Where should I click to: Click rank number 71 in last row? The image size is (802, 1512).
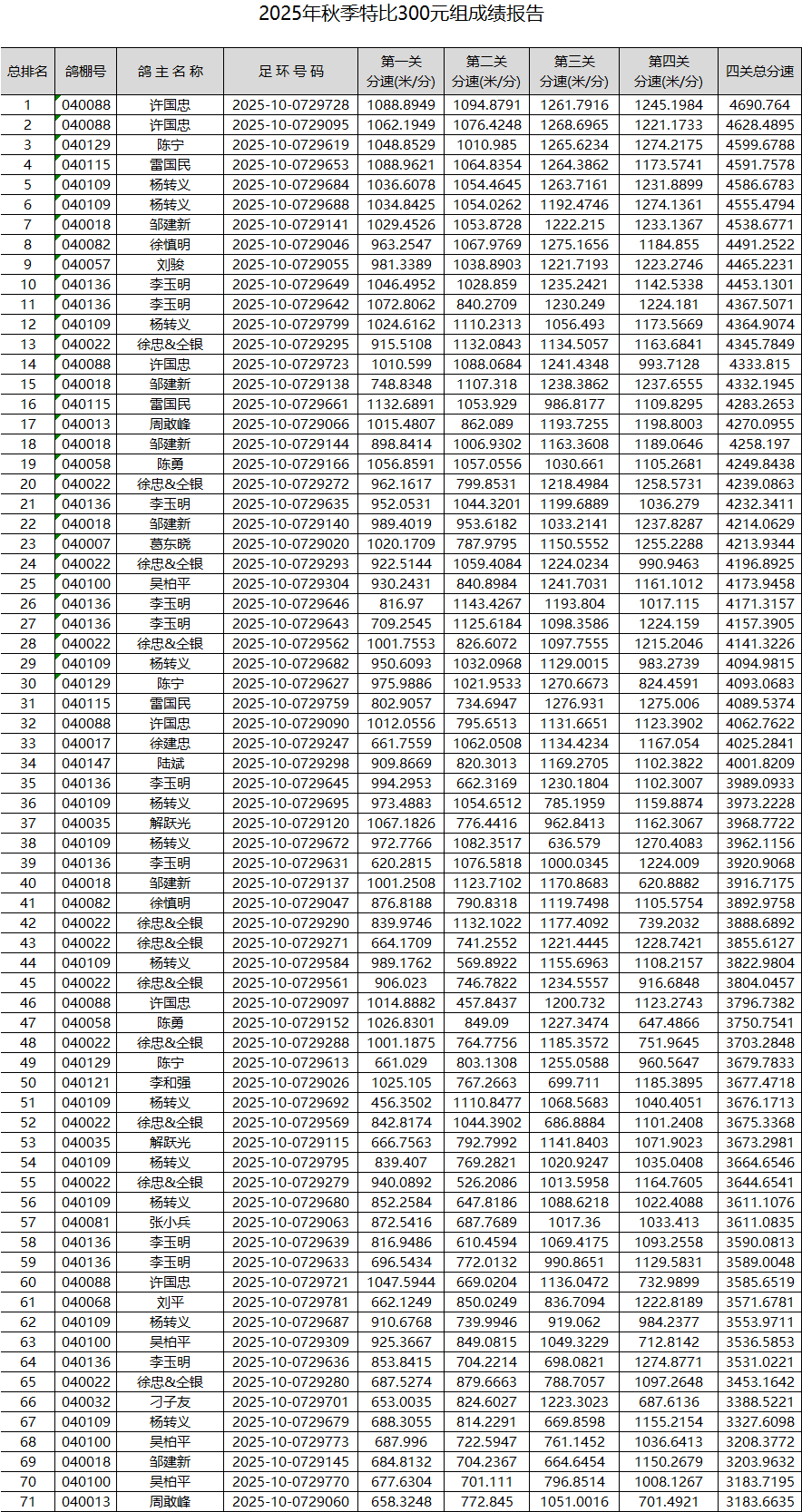click(x=27, y=1502)
